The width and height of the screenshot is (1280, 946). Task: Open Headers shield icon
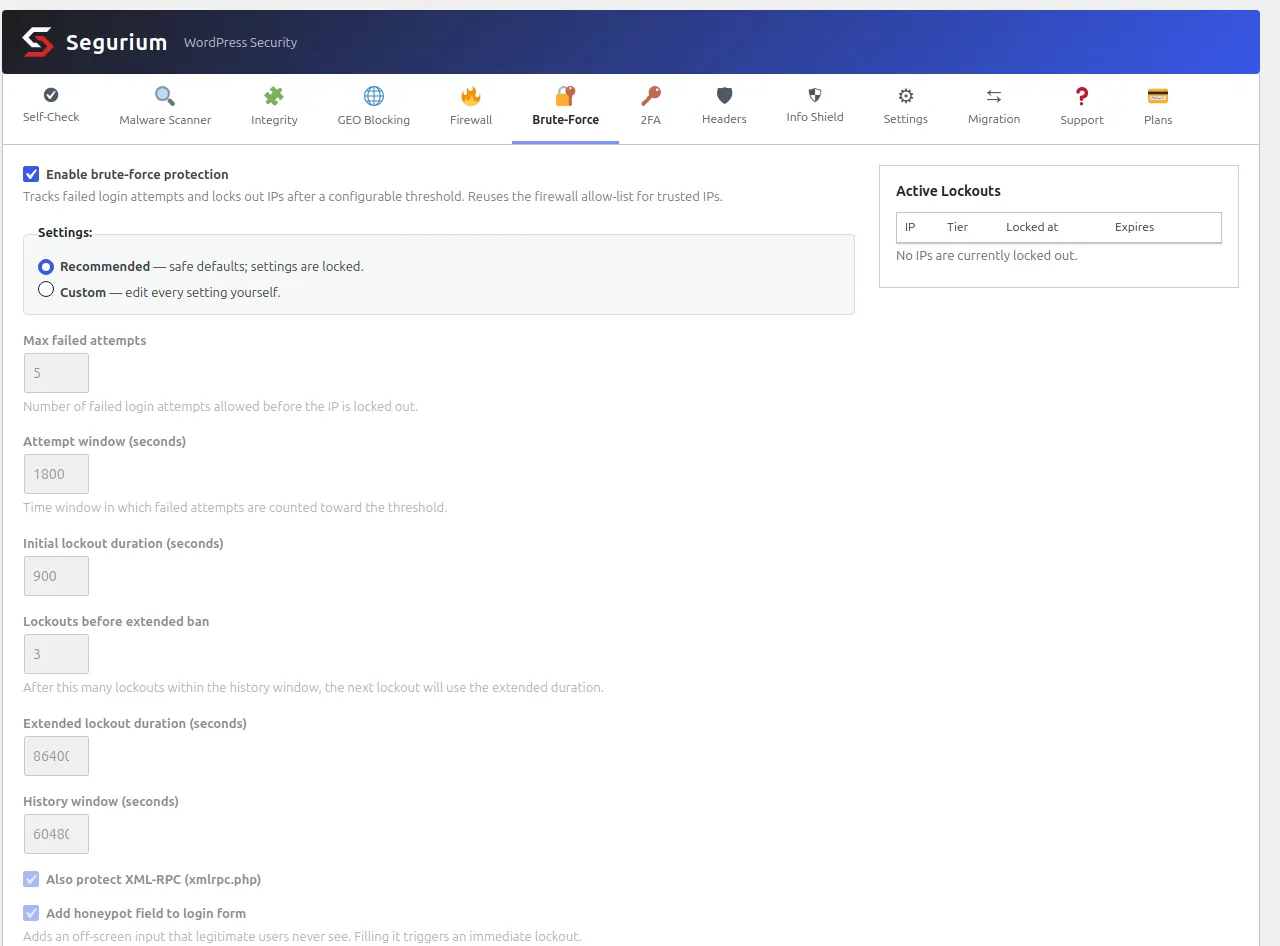(x=725, y=96)
